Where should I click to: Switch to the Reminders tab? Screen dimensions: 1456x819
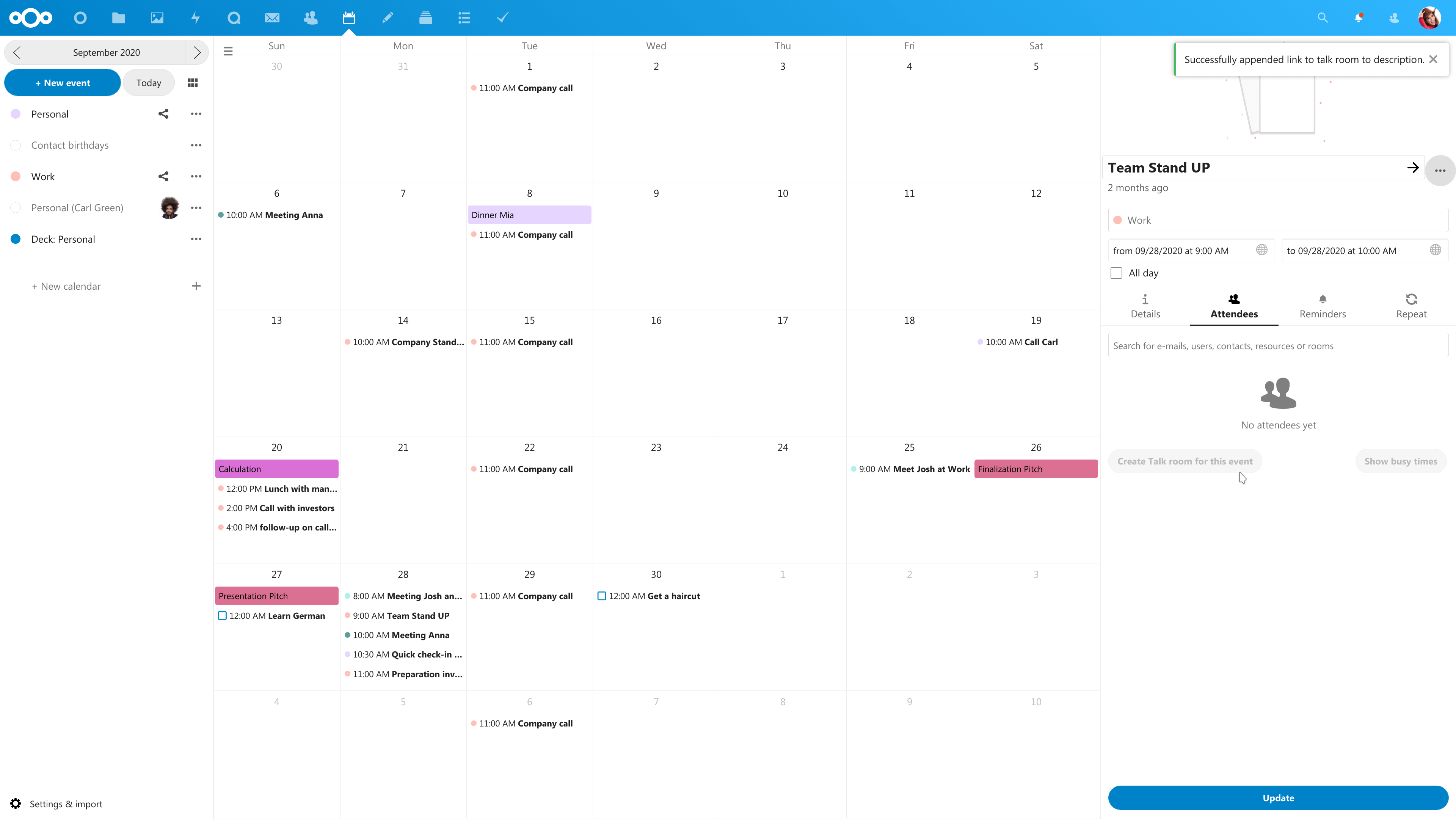point(1323,306)
